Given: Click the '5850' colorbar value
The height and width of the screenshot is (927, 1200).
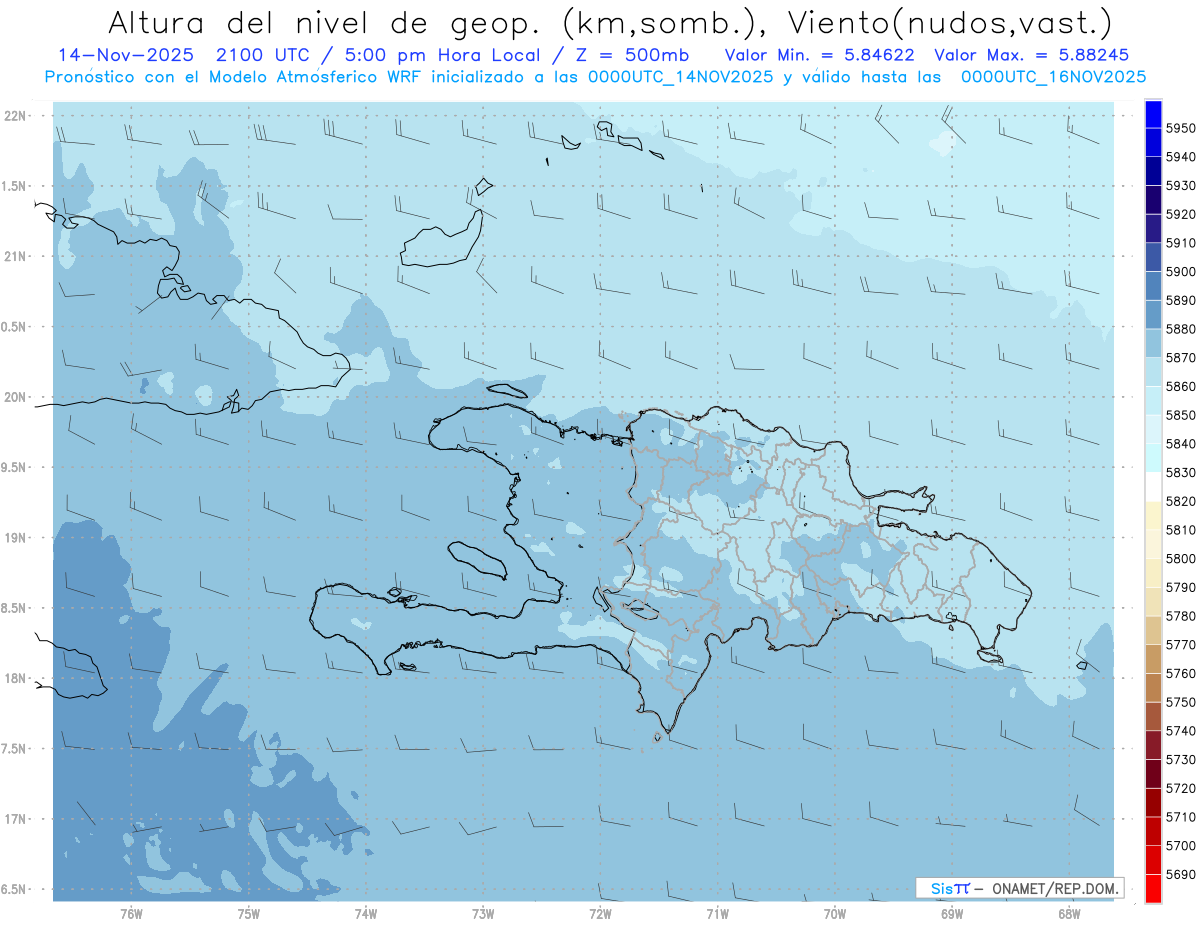Looking at the screenshot, I should tap(1181, 415).
